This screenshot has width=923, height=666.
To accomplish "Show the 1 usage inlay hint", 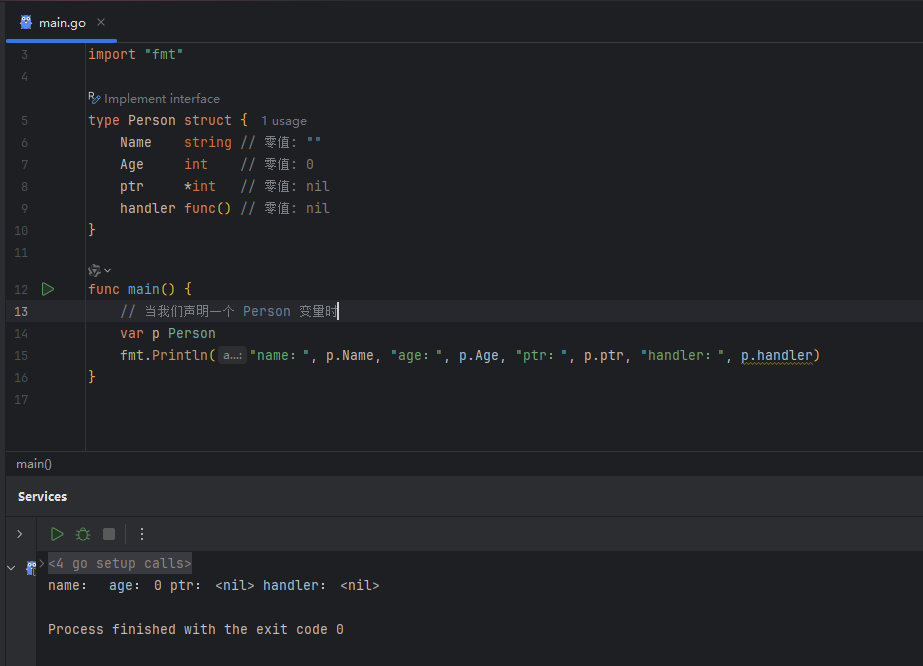I will [x=284, y=121].
